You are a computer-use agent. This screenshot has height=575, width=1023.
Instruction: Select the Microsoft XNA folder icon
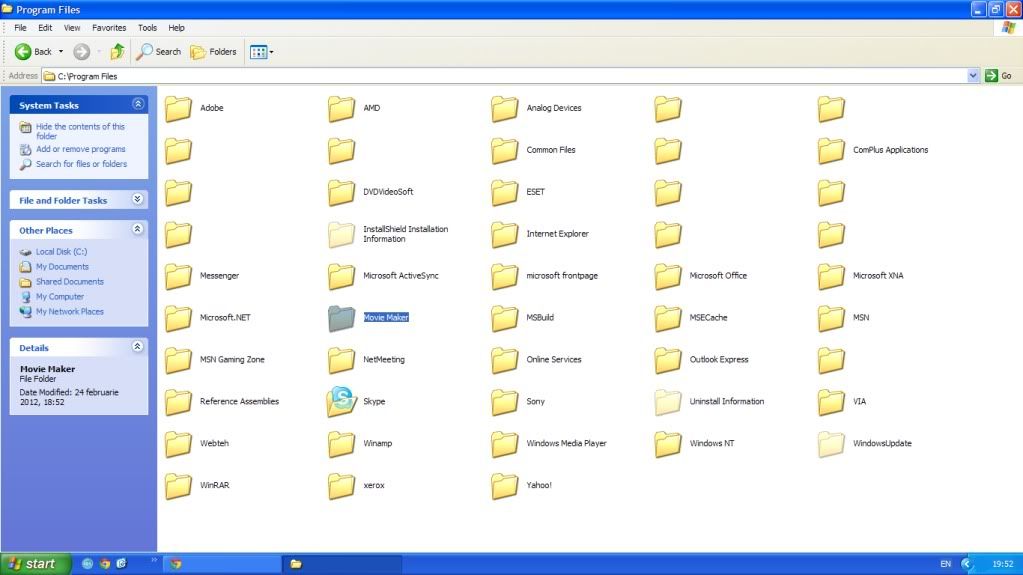click(x=831, y=276)
